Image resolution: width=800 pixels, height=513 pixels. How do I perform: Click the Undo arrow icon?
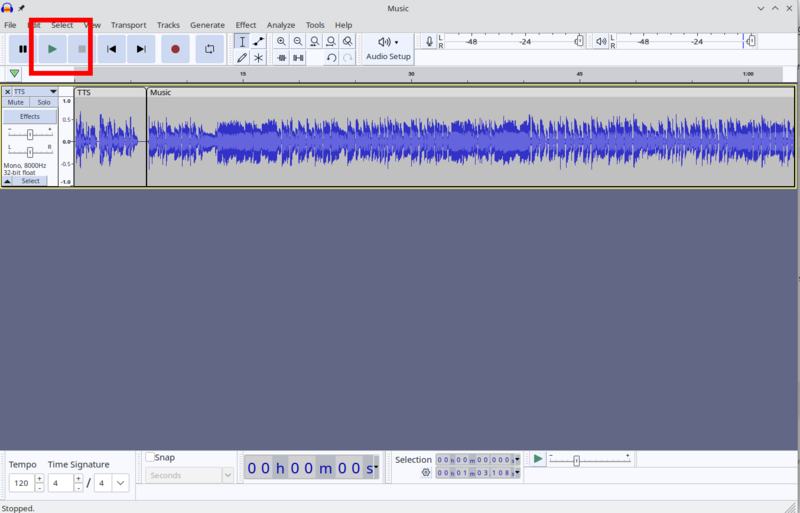point(331,58)
